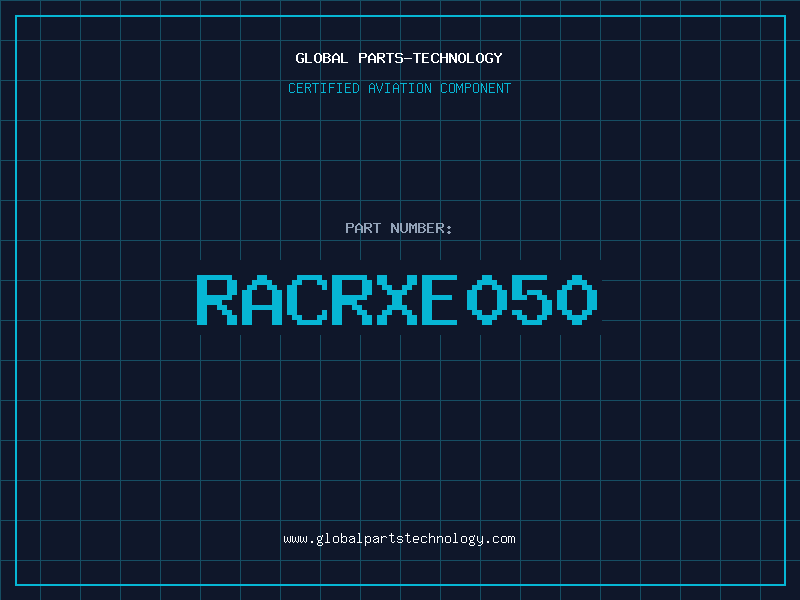The width and height of the screenshot is (800, 600).
Task: Select the word TECHNOLOGY in the header
Action: click(x=457, y=58)
